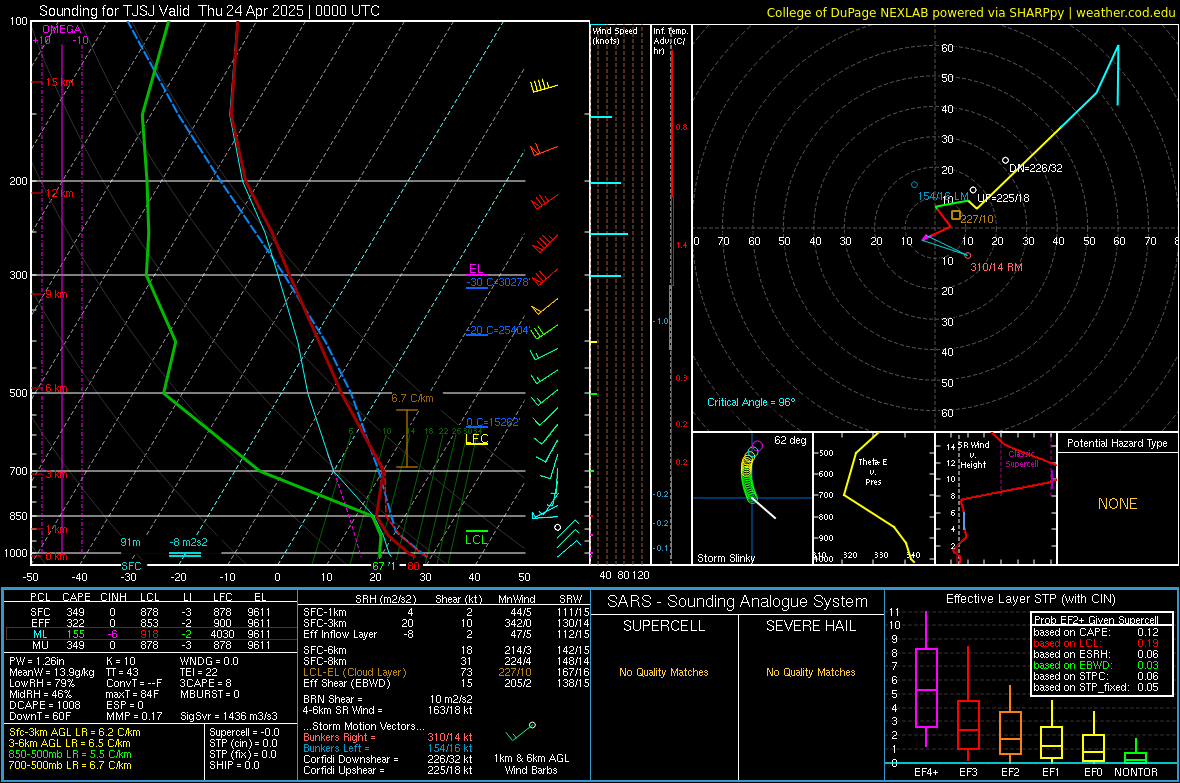Click the 310/14 RM hodograph label
This screenshot has height=783, width=1180.
[996, 267]
